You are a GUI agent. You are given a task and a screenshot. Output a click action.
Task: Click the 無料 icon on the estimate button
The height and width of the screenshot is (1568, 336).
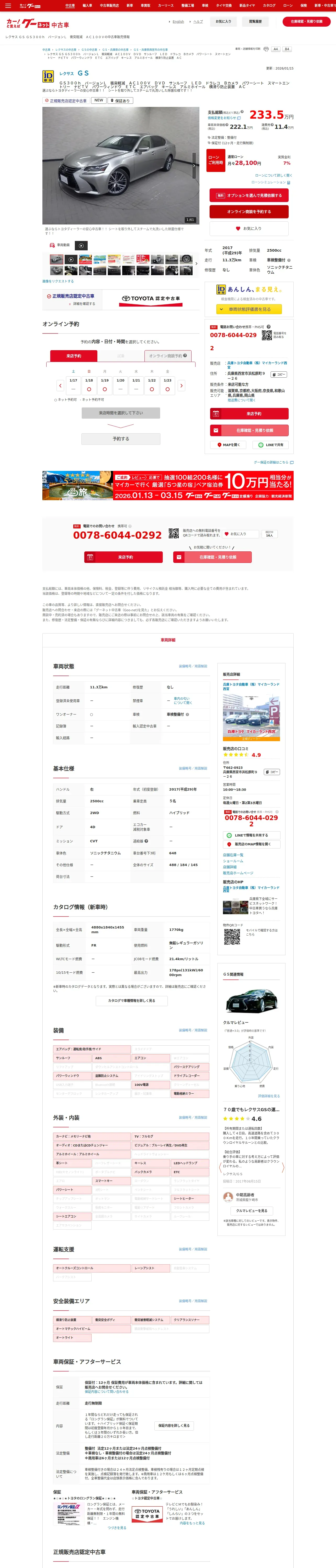[220, 195]
